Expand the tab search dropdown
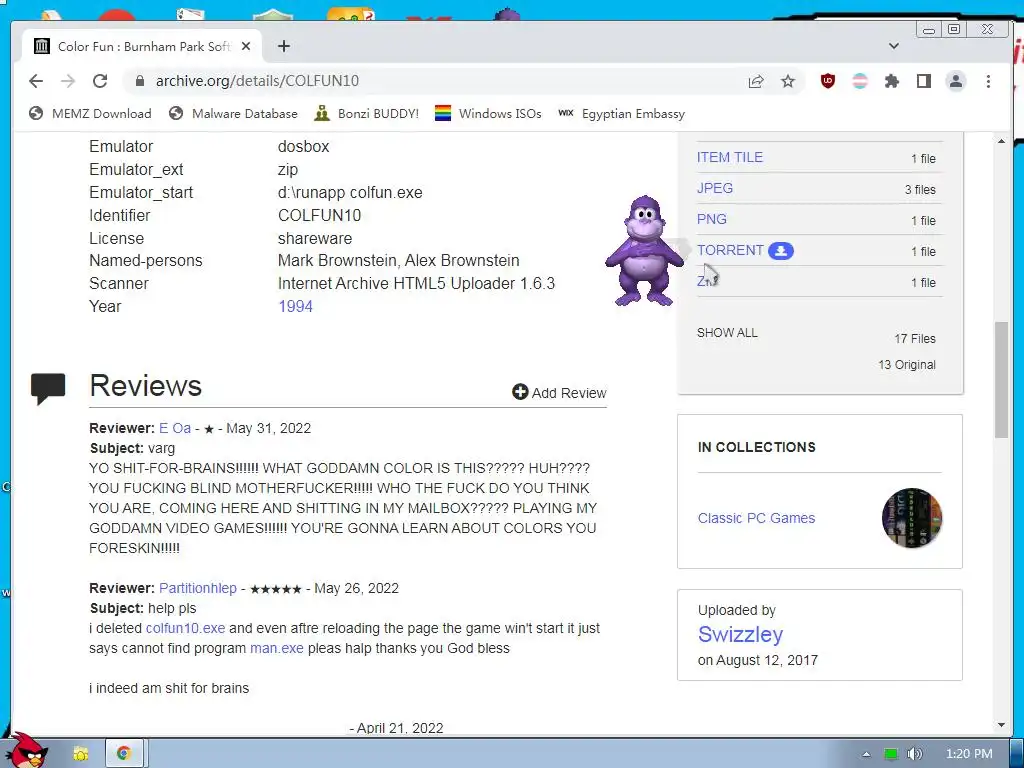1024x768 pixels. tap(893, 46)
